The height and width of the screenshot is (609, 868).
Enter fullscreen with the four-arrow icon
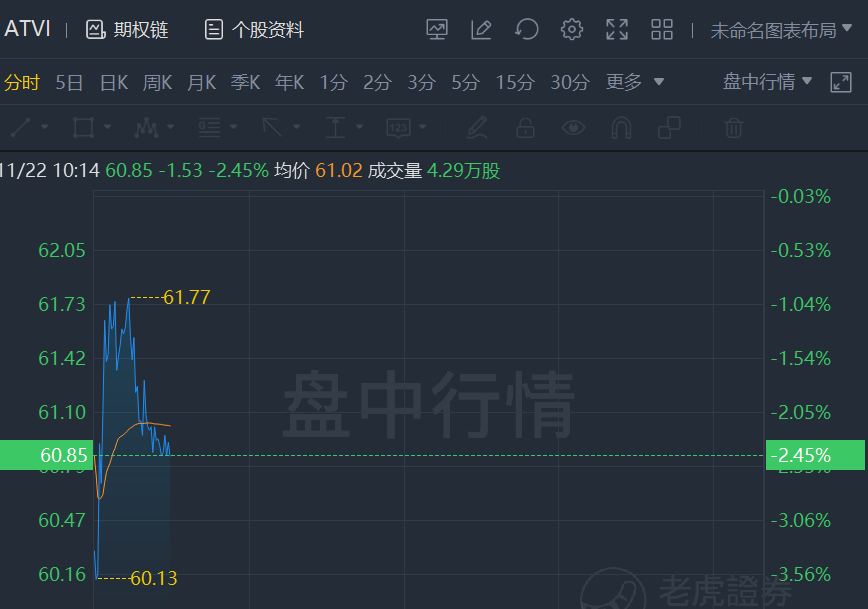tap(617, 29)
